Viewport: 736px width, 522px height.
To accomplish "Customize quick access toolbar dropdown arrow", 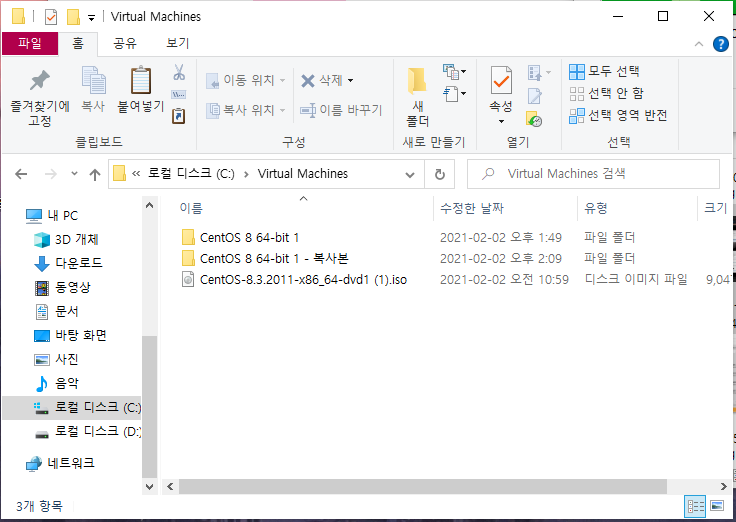I will (x=92, y=18).
